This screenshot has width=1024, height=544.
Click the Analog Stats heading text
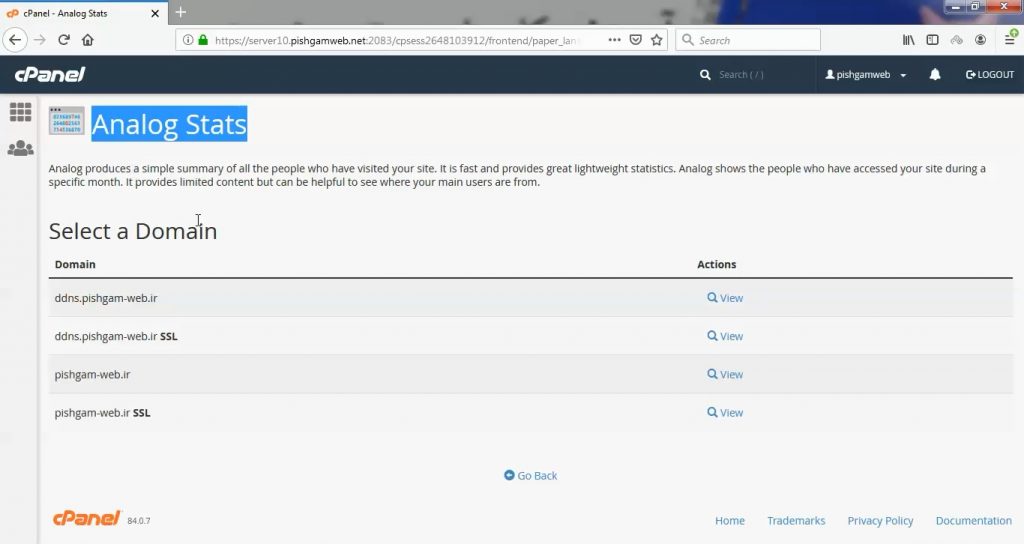[169, 124]
